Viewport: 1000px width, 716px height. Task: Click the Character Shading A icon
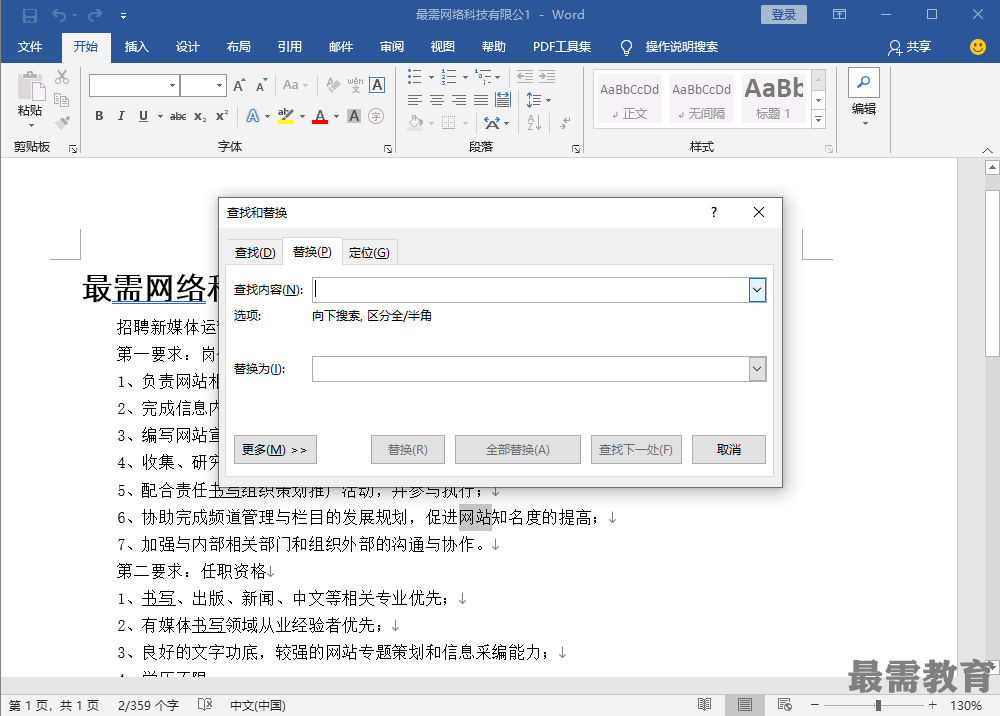[x=354, y=116]
